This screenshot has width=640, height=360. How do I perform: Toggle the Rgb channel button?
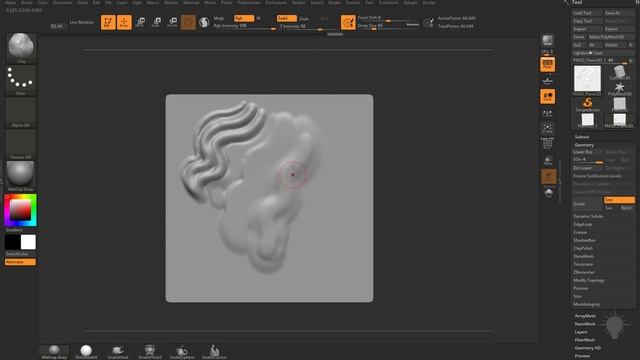[244, 18]
